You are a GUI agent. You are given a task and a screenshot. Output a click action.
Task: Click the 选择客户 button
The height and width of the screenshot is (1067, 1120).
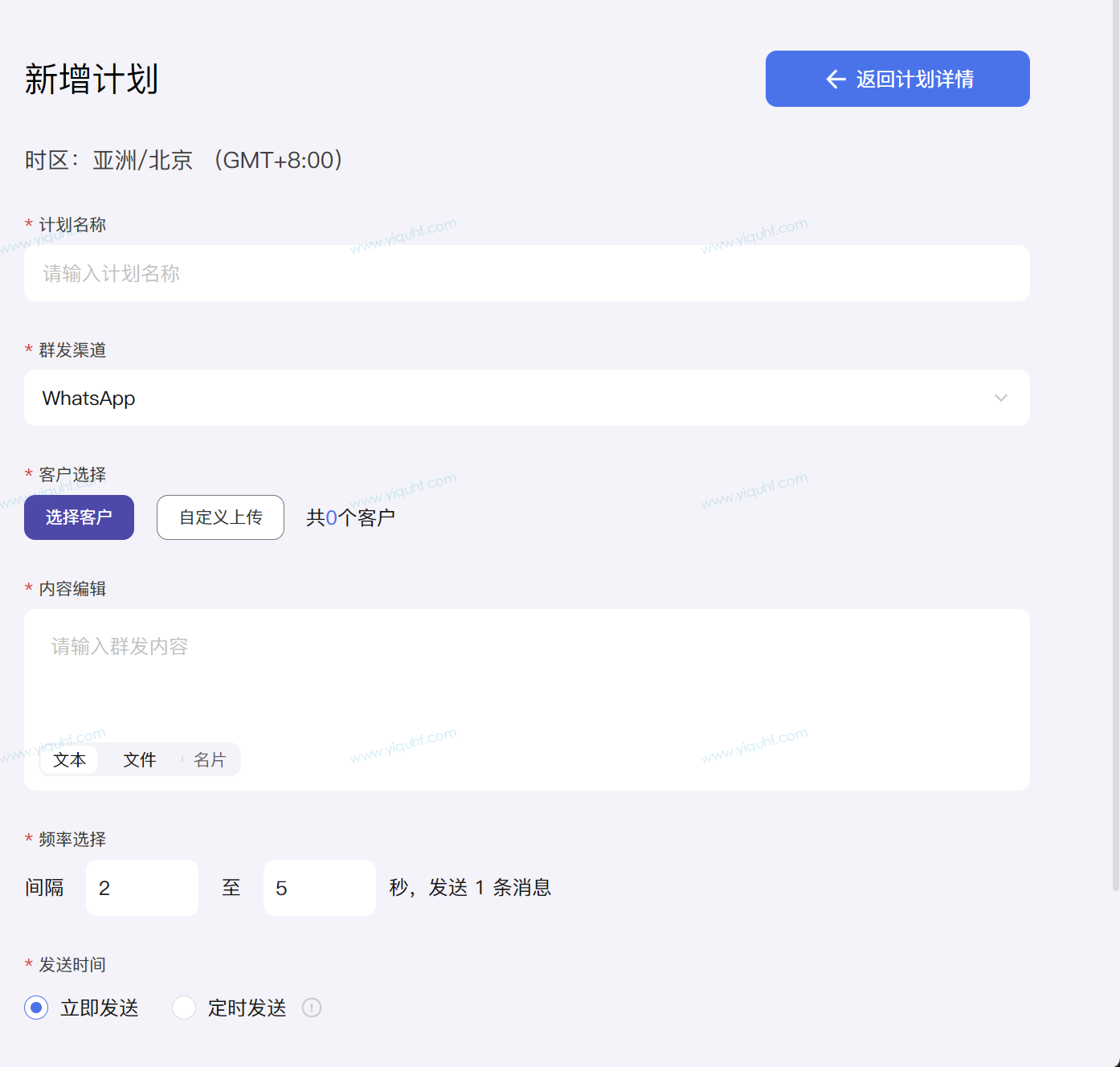[x=79, y=517]
